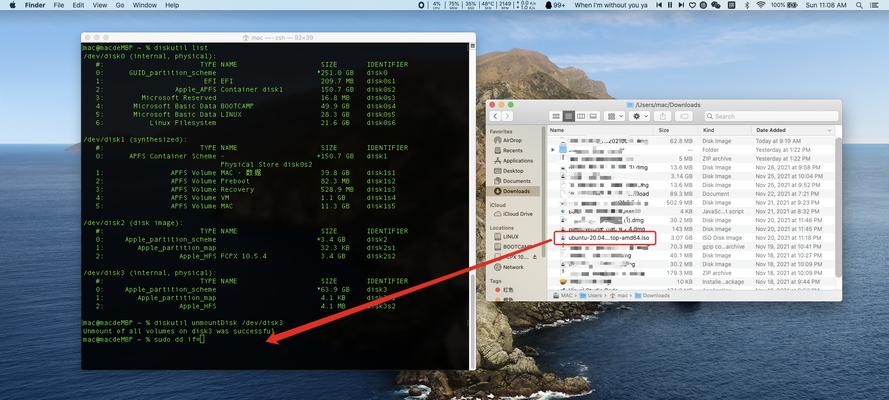The height and width of the screenshot is (400, 889).
Task: Select the JavaScript script file row
Action: [692, 211]
